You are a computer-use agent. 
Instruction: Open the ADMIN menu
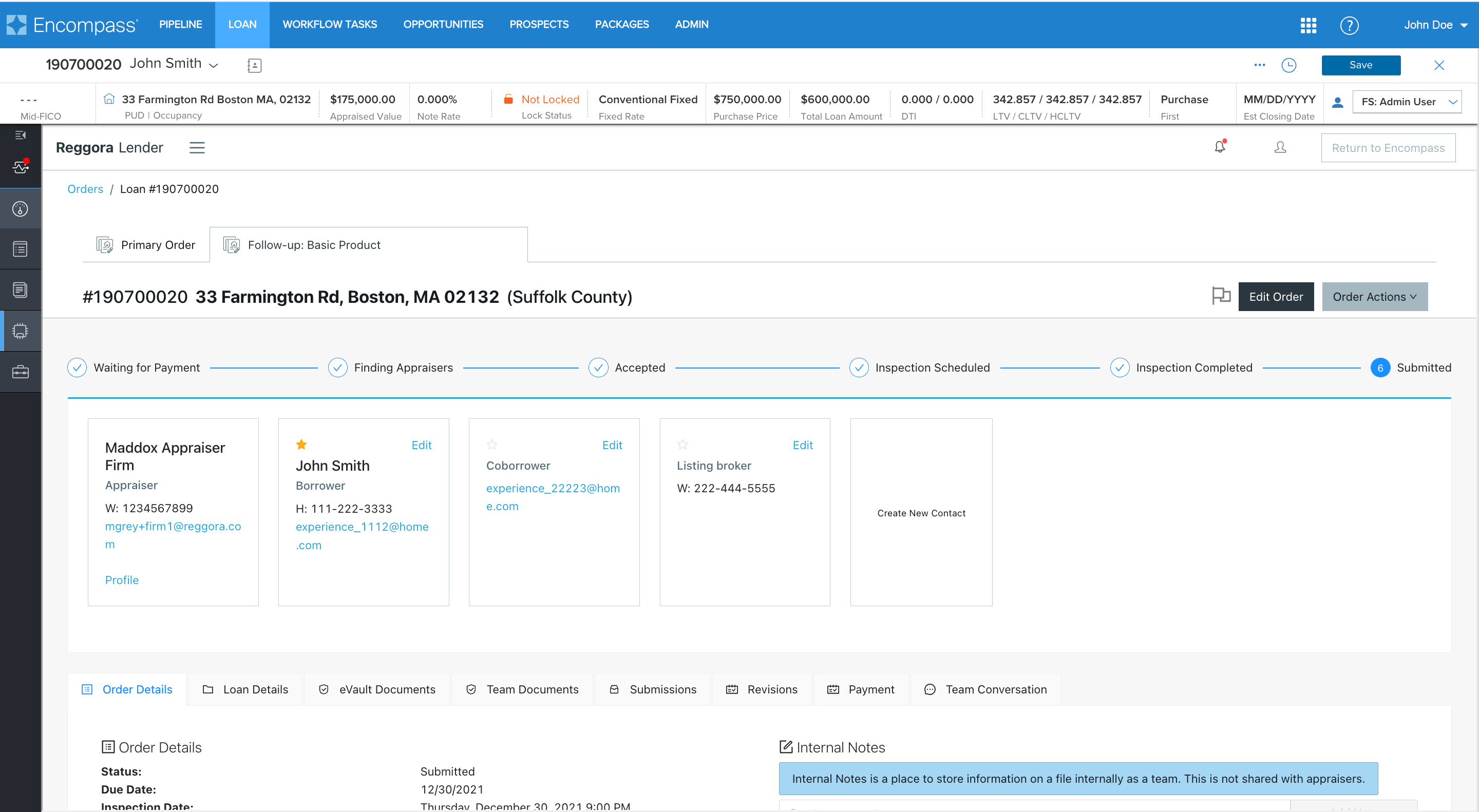(x=691, y=25)
